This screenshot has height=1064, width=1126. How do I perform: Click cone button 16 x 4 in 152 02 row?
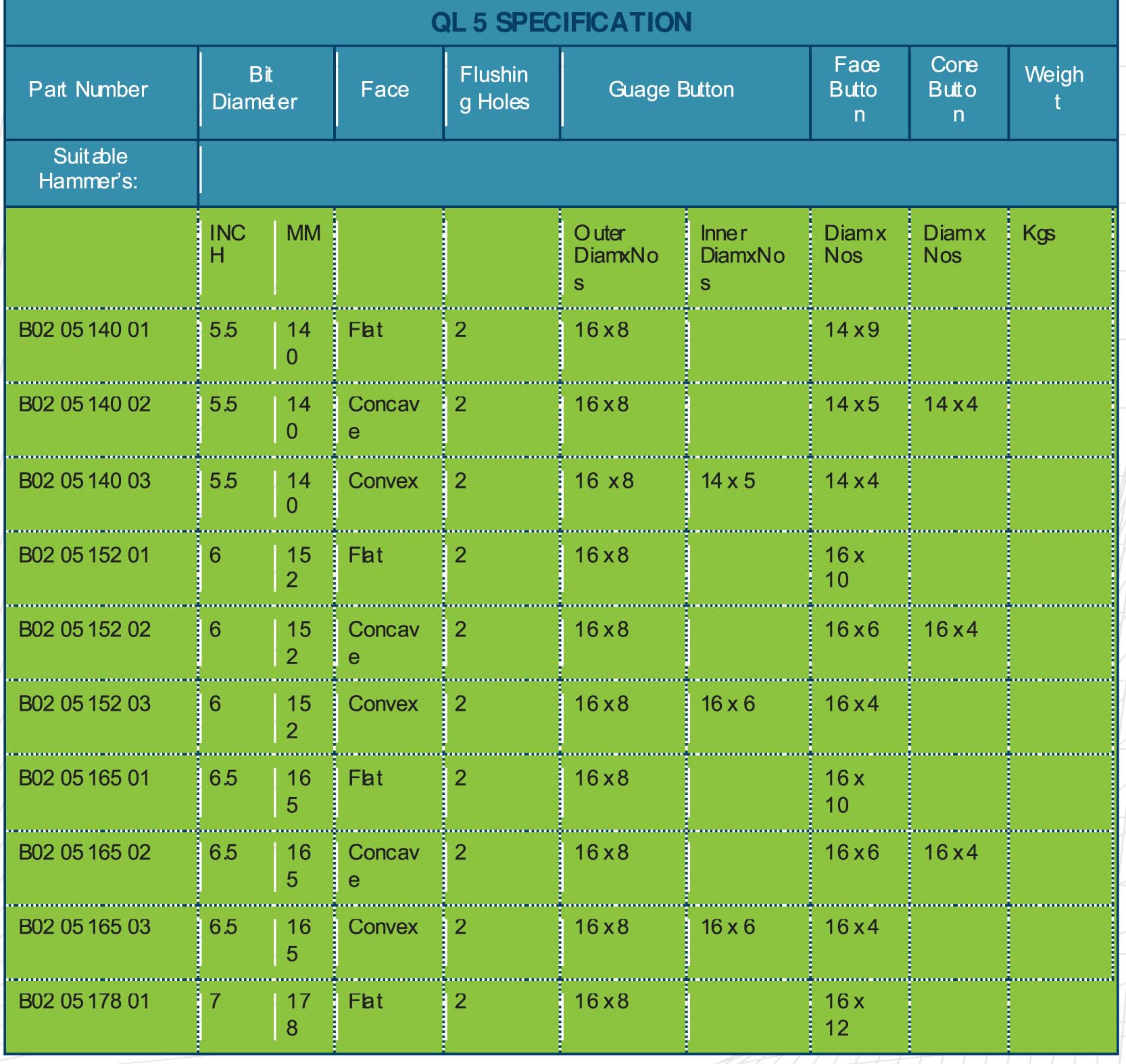point(951,629)
